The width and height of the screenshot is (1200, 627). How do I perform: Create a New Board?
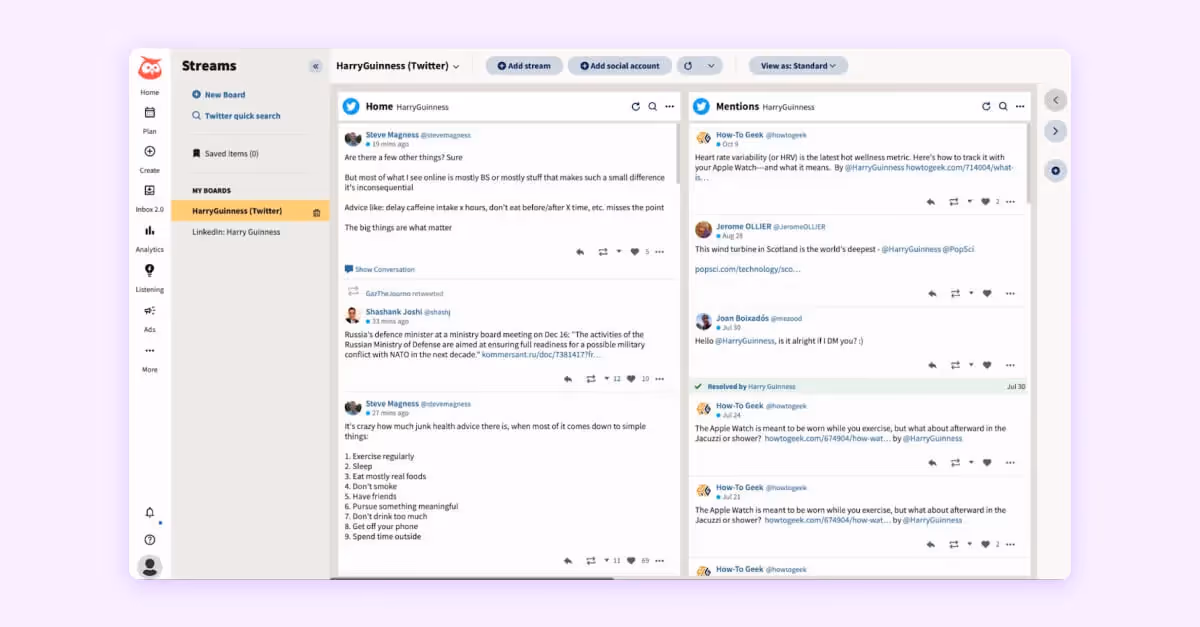point(219,95)
